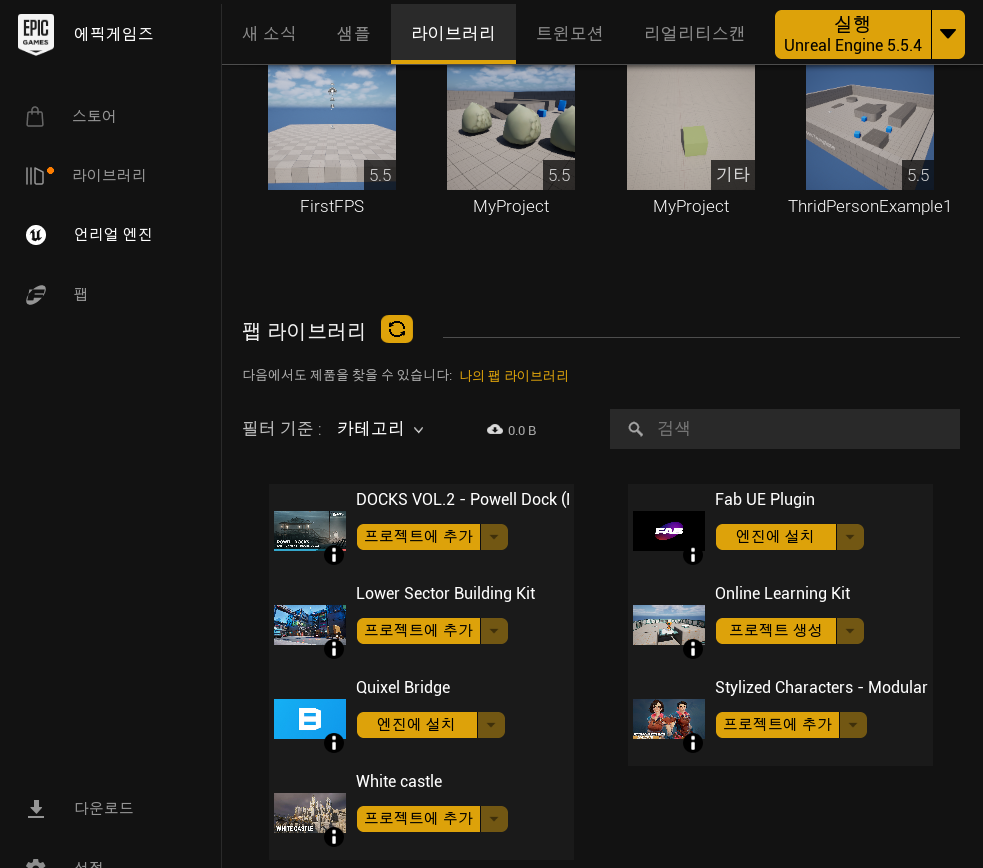Expand options for DOCKS VOL.2 button
Screen dimensions: 983x868
[x=495, y=537]
